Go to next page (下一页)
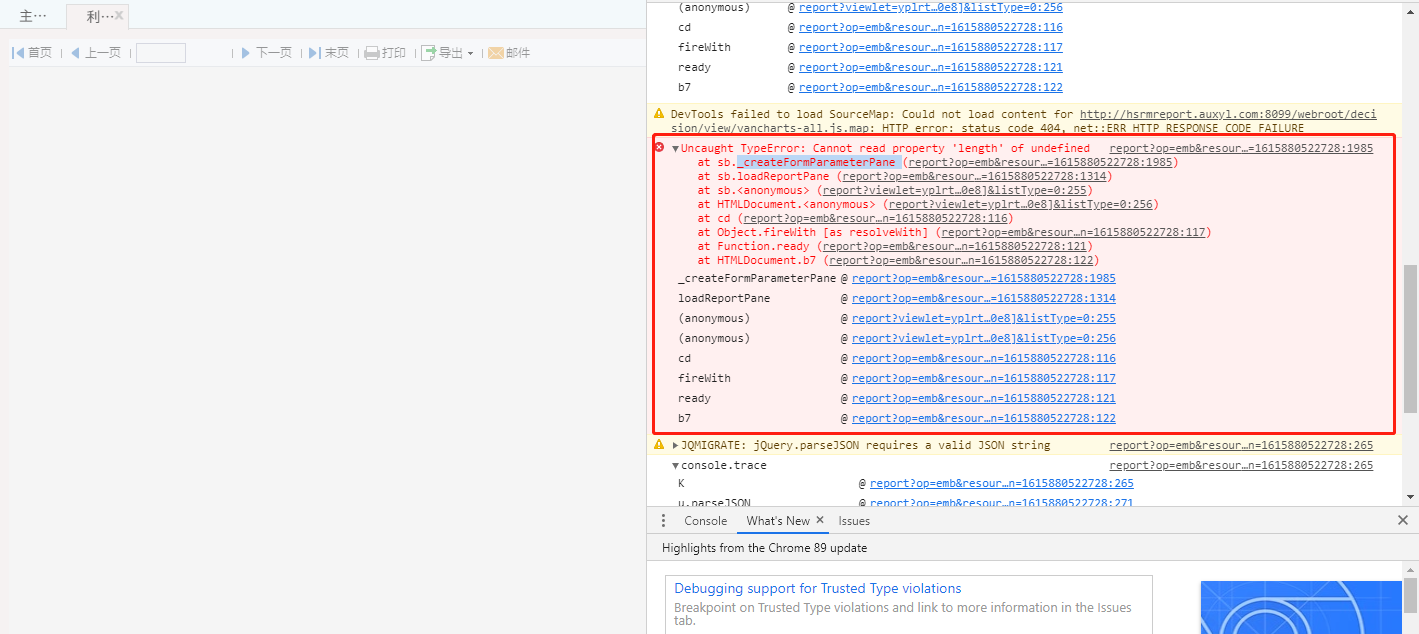This screenshot has height=634, width=1419. (267, 53)
